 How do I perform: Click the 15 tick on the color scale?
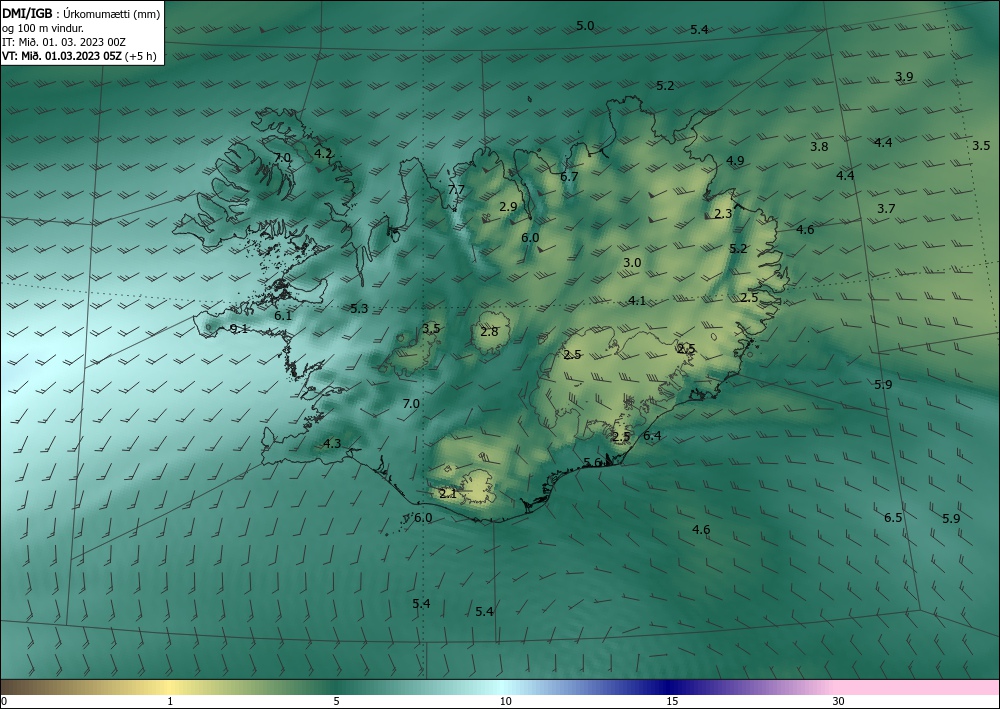pos(672,702)
